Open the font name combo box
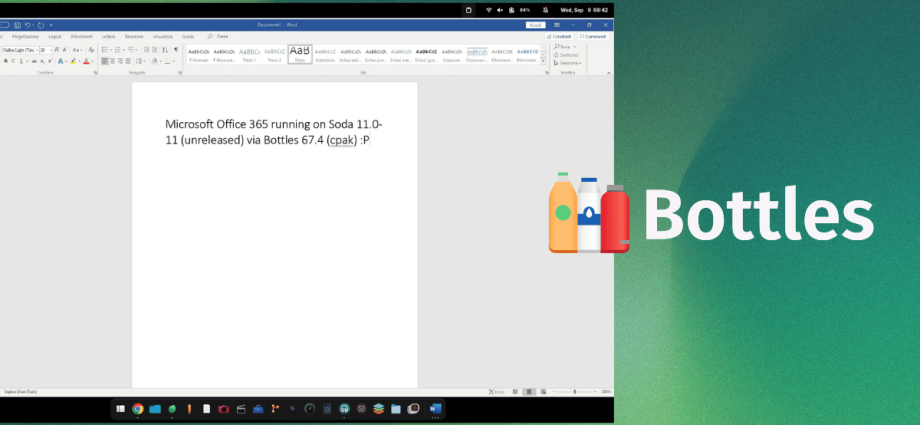This screenshot has height=425, width=920. tap(21, 50)
